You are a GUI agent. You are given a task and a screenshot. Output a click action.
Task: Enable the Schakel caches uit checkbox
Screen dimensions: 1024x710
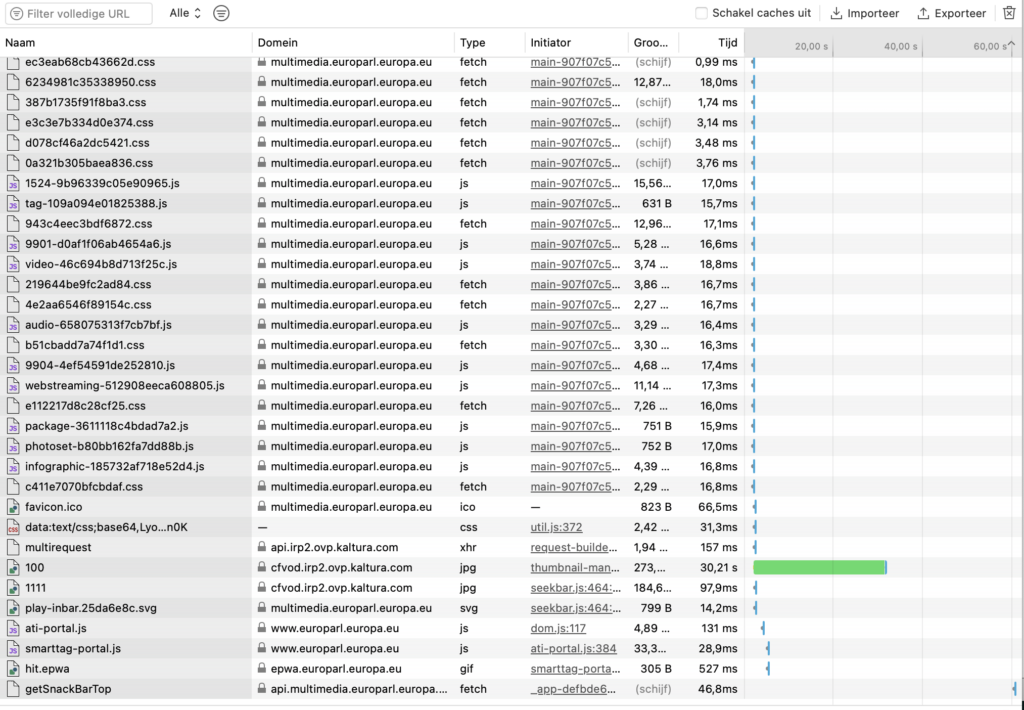coord(703,13)
